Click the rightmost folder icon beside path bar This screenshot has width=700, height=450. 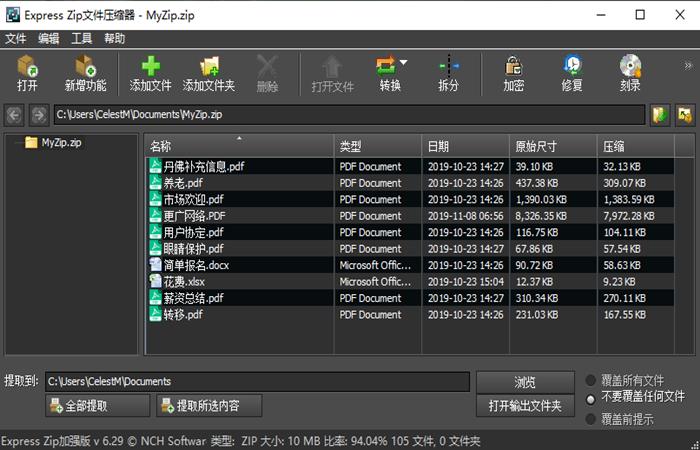point(685,115)
